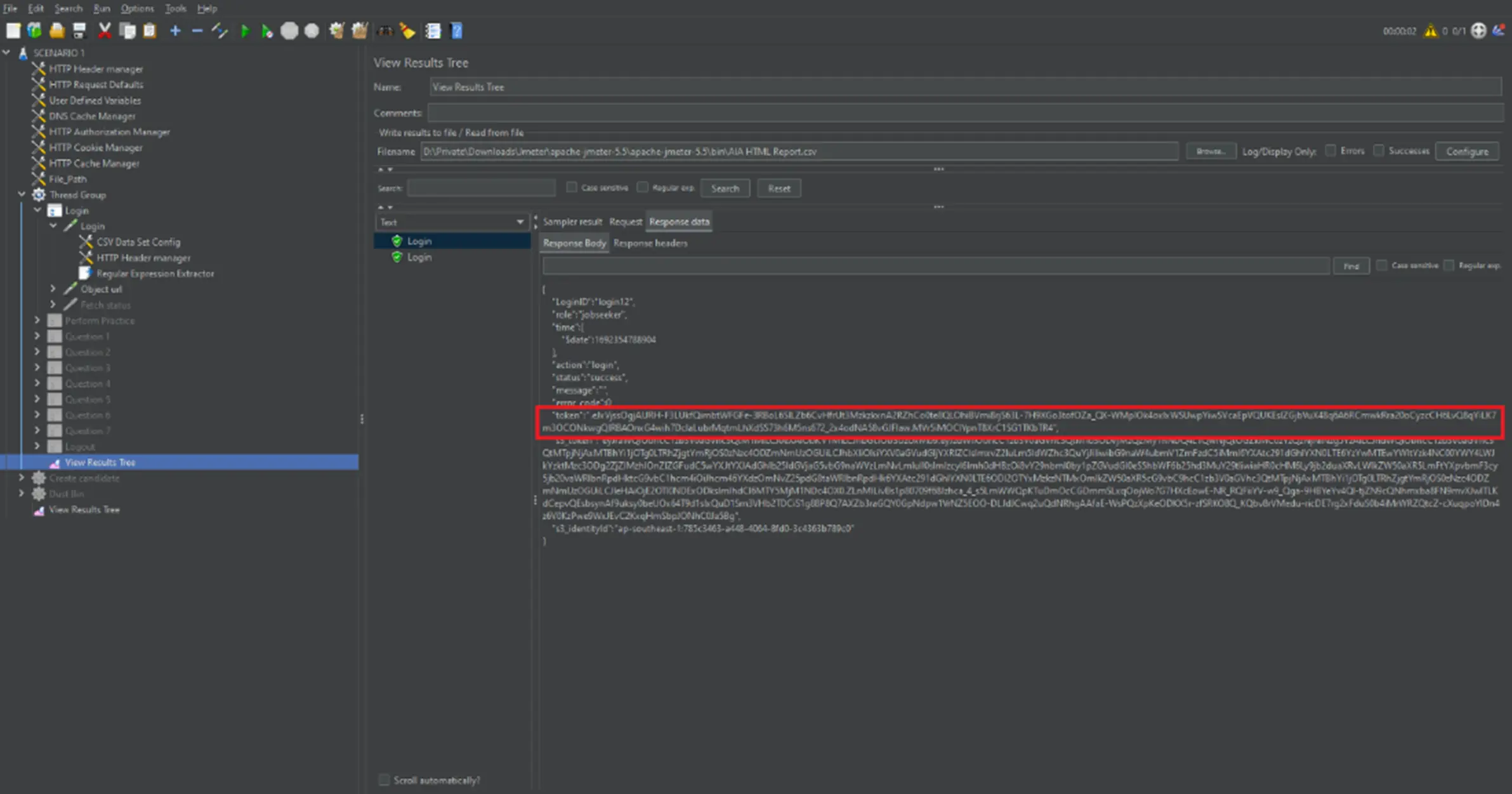The image size is (1512, 794).
Task: Expand the Question 1 tree node
Action: click(37, 336)
